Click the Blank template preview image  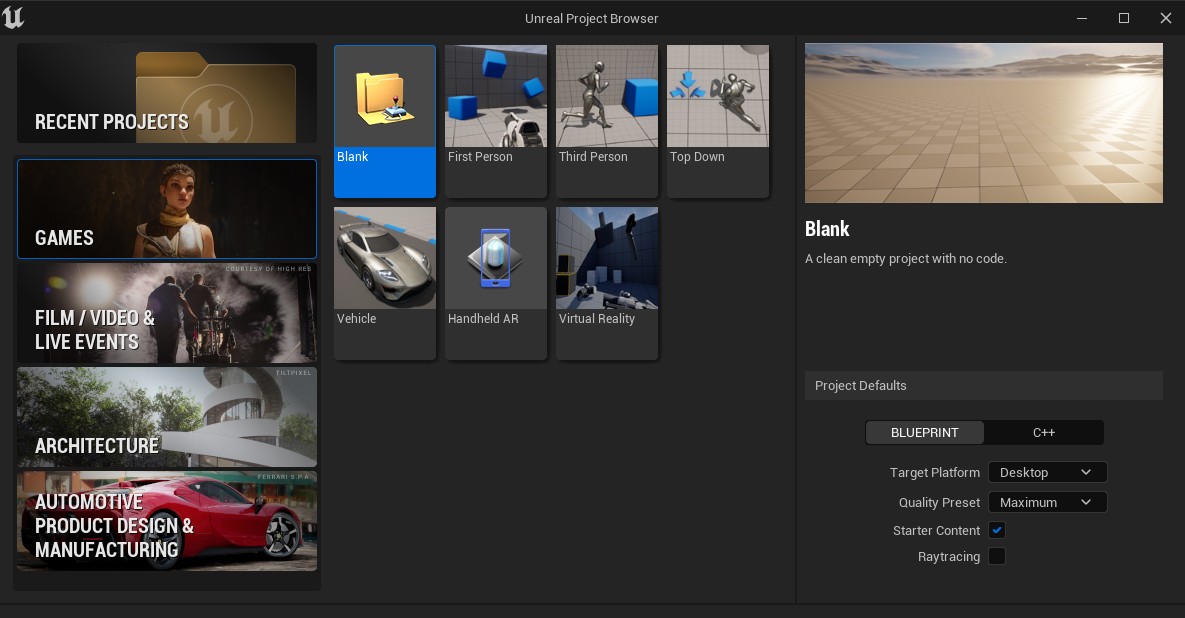(983, 123)
